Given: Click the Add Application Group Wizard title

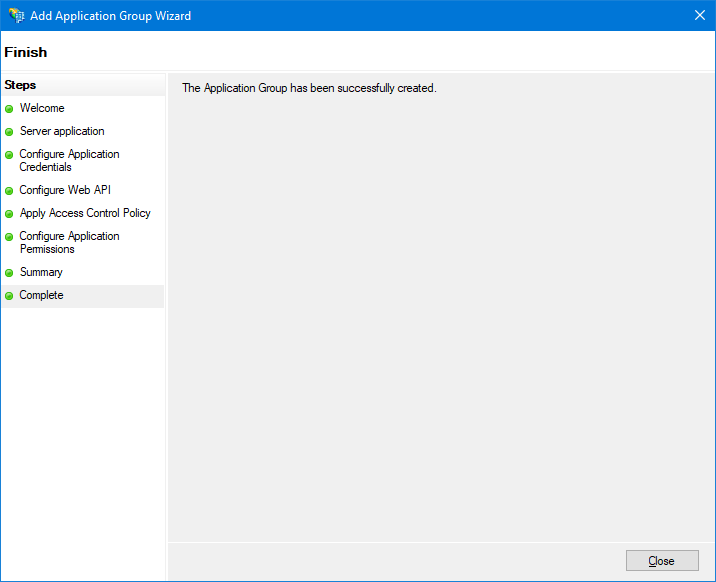Looking at the screenshot, I should [x=111, y=16].
